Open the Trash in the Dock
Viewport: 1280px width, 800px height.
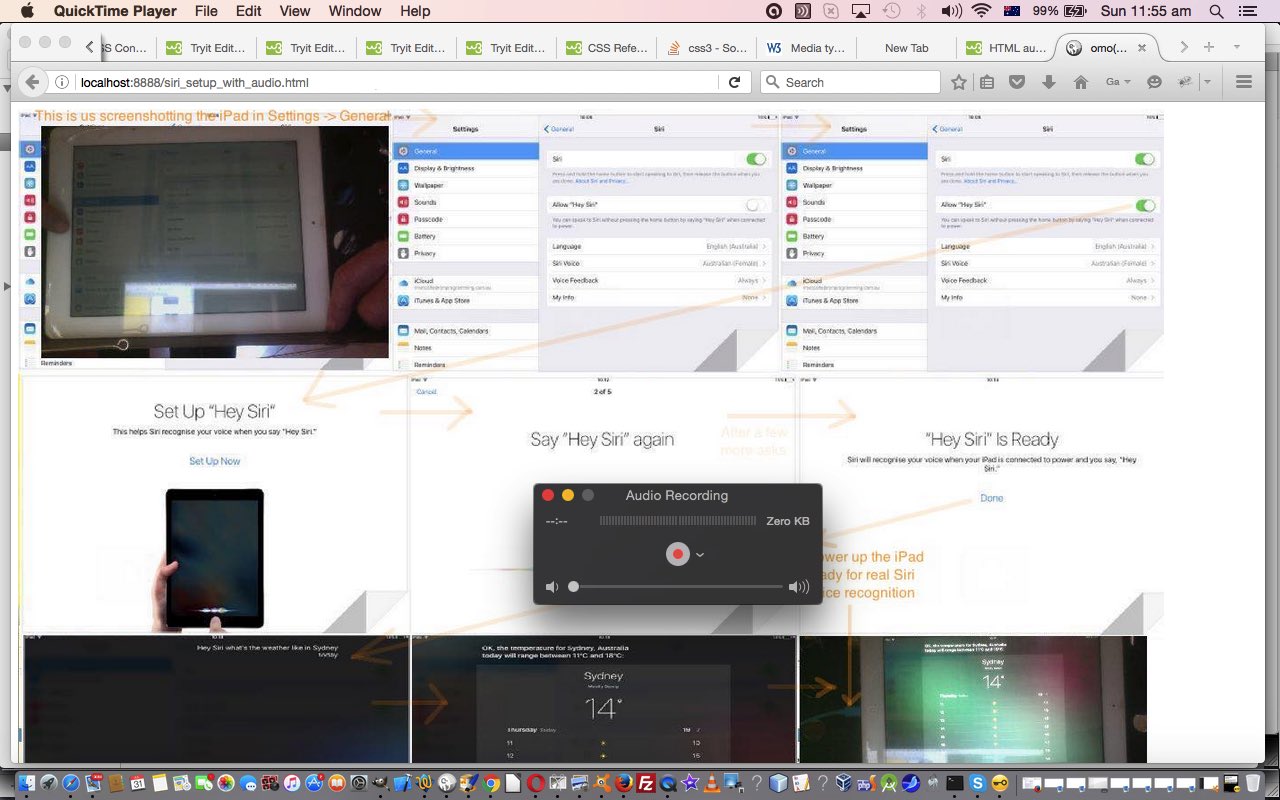(1252, 784)
